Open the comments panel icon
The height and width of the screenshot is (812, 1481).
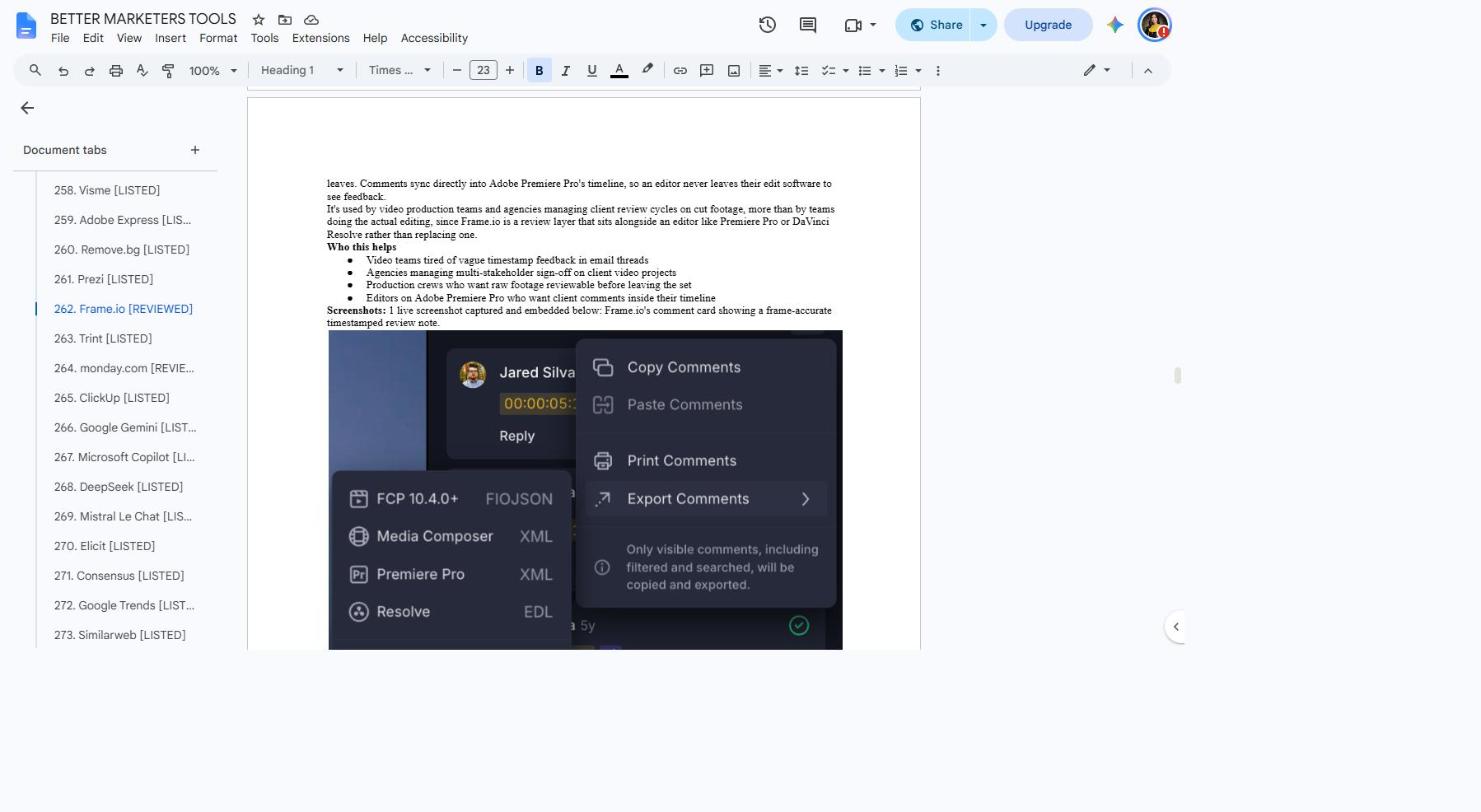[808, 25]
